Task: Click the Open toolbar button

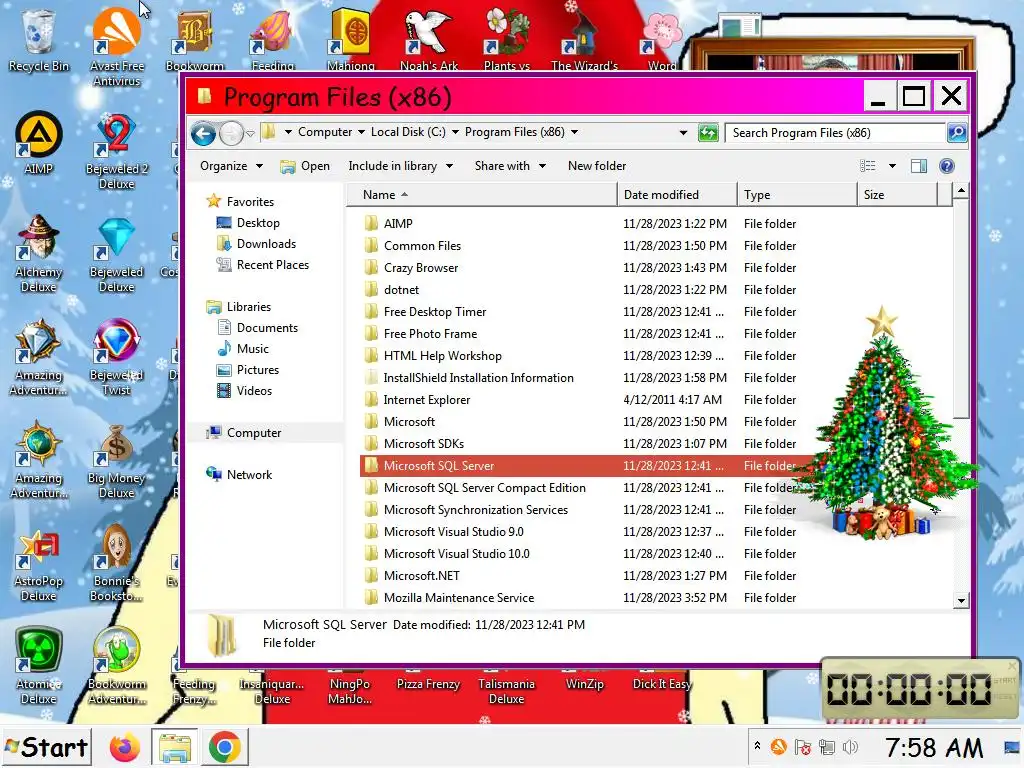Action: (305, 166)
